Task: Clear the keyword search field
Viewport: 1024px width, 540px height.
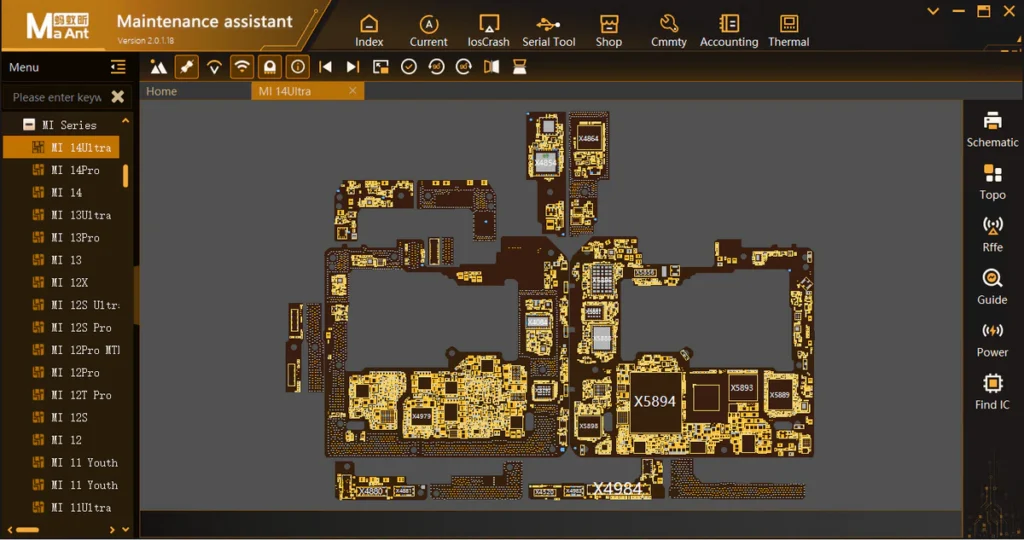Action: point(118,97)
